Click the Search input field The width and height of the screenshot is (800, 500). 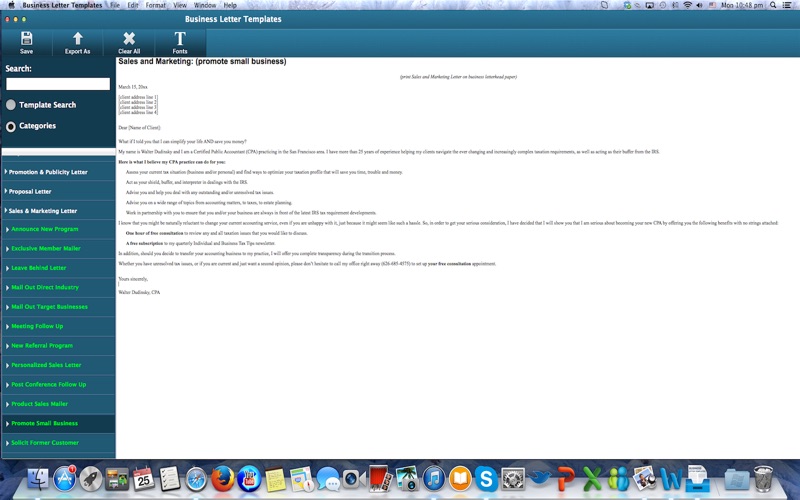click(58, 84)
